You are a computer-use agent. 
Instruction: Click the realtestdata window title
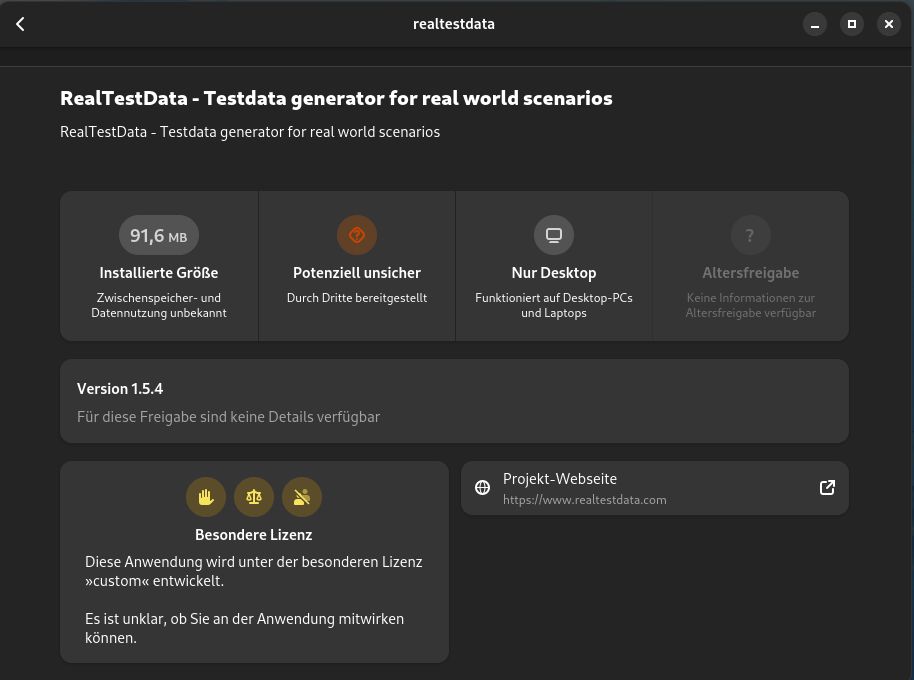point(454,24)
